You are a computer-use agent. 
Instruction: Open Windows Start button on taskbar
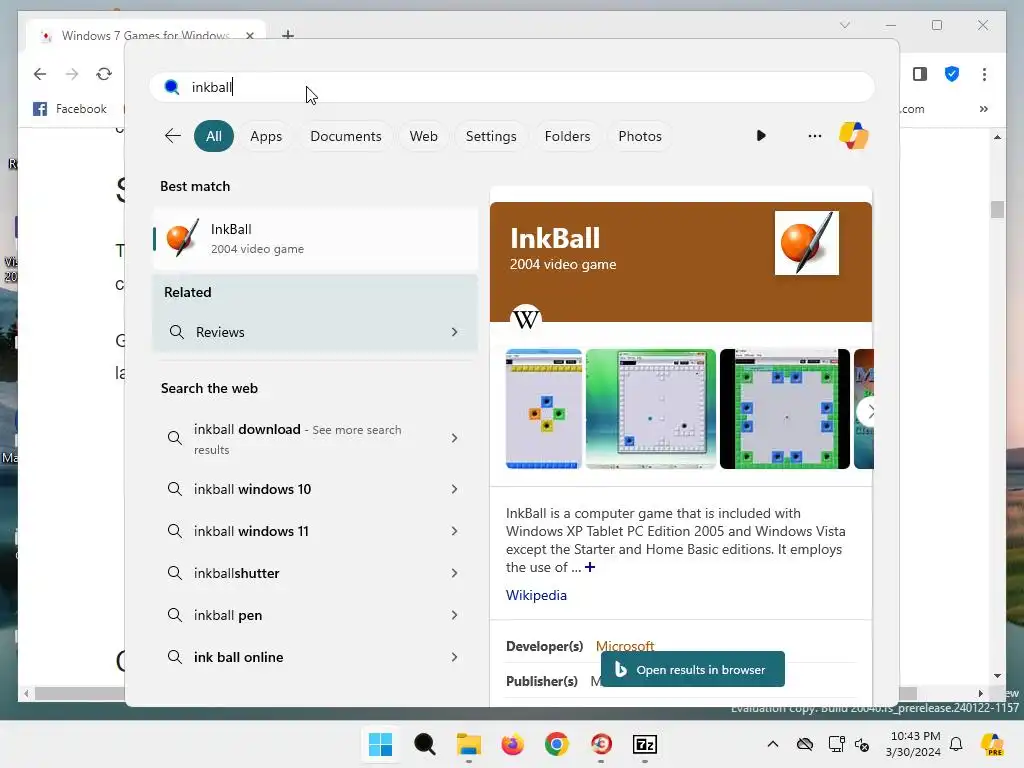coord(380,744)
